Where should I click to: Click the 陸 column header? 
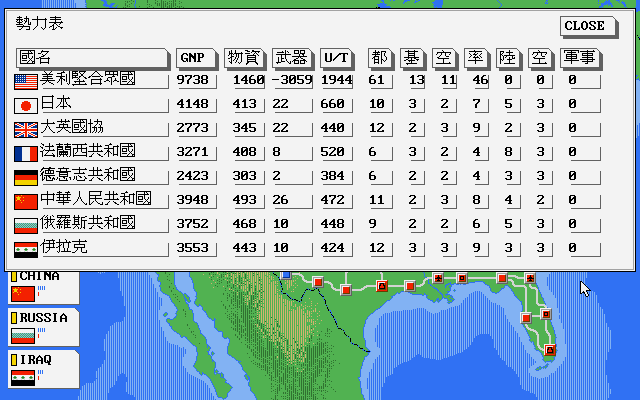pos(509,58)
